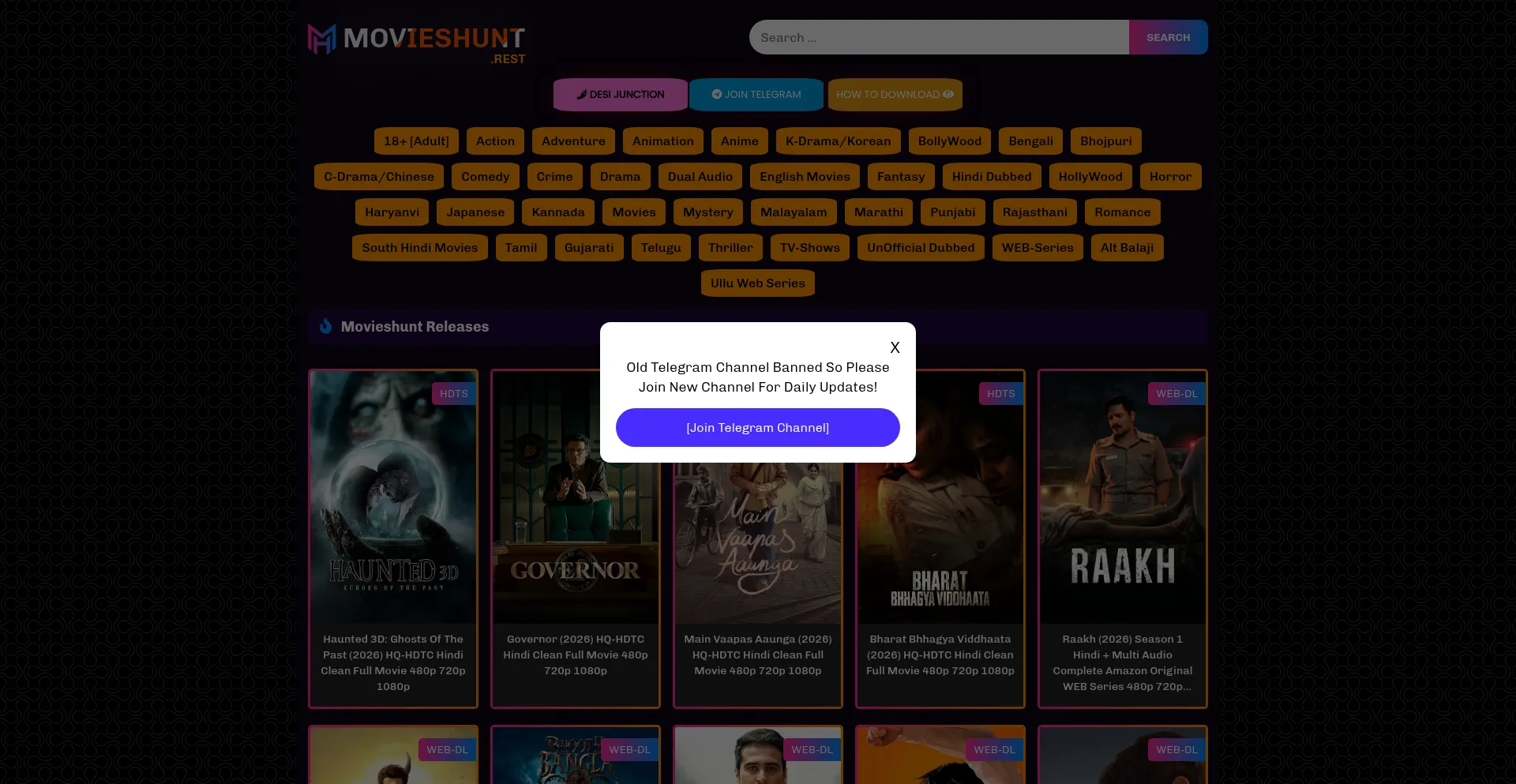Viewport: 1516px width, 784px height.
Task: Browse the TV-Shows category
Action: [810, 248]
